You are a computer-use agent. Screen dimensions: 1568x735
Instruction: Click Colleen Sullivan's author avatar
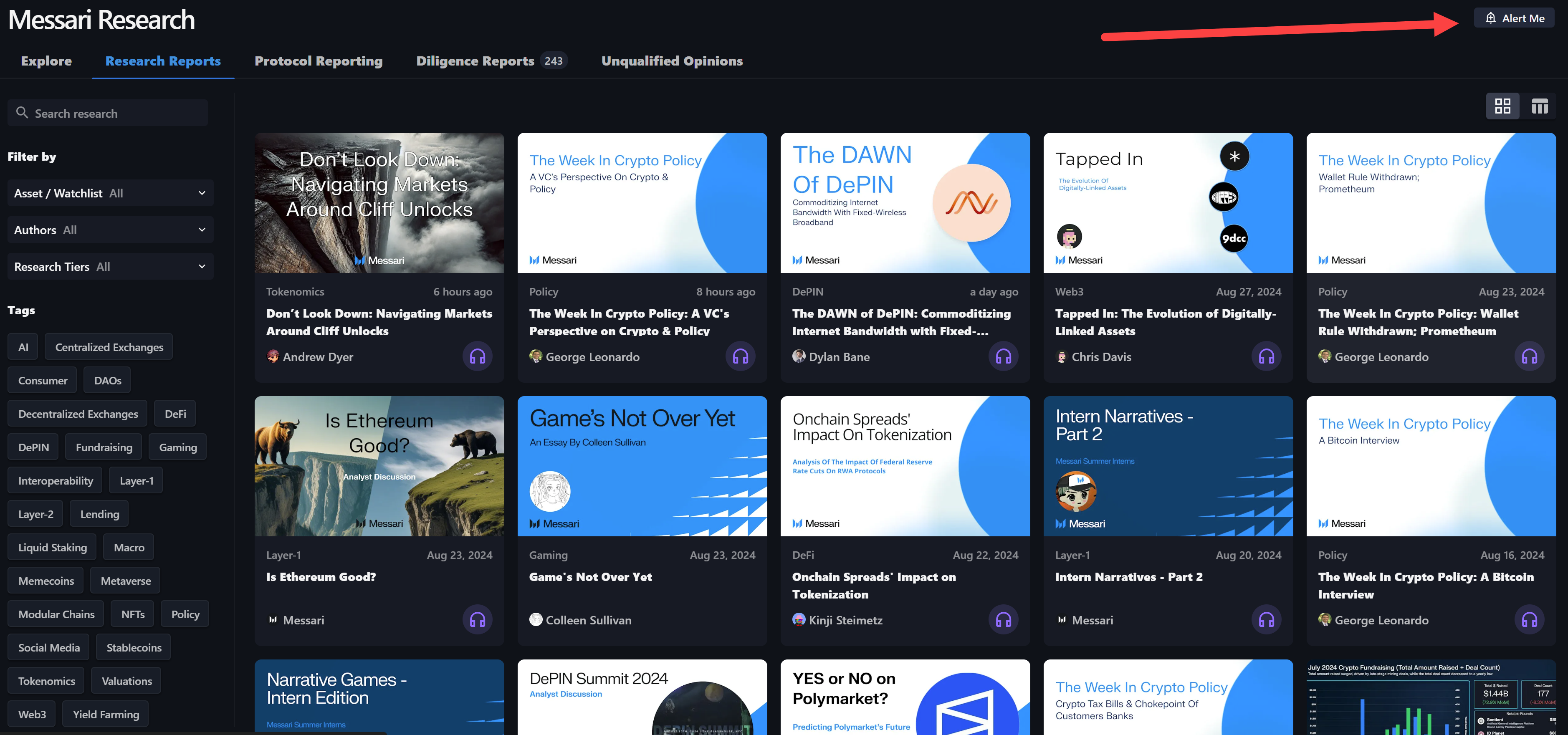[536, 620]
